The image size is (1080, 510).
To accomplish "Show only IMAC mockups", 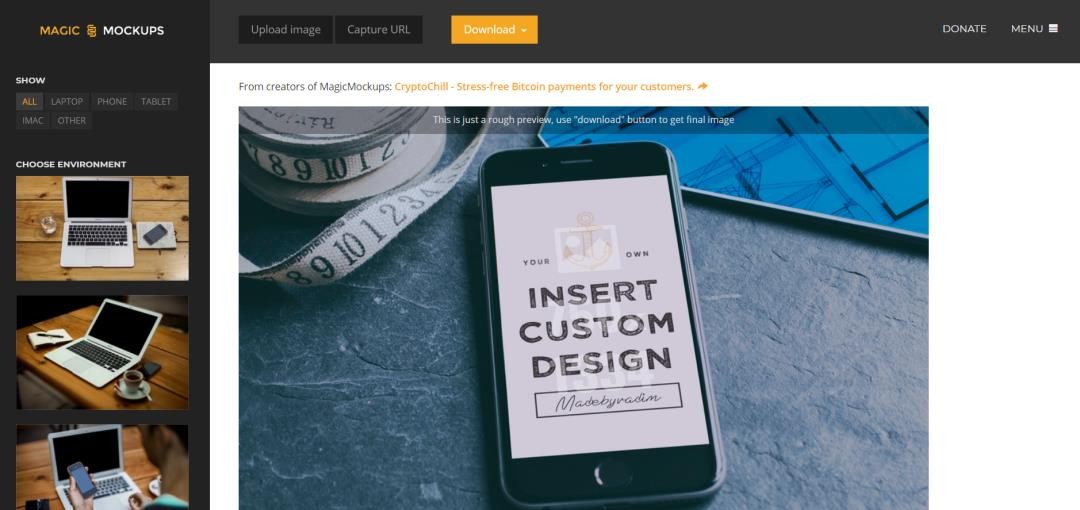I will [x=32, y=121].
